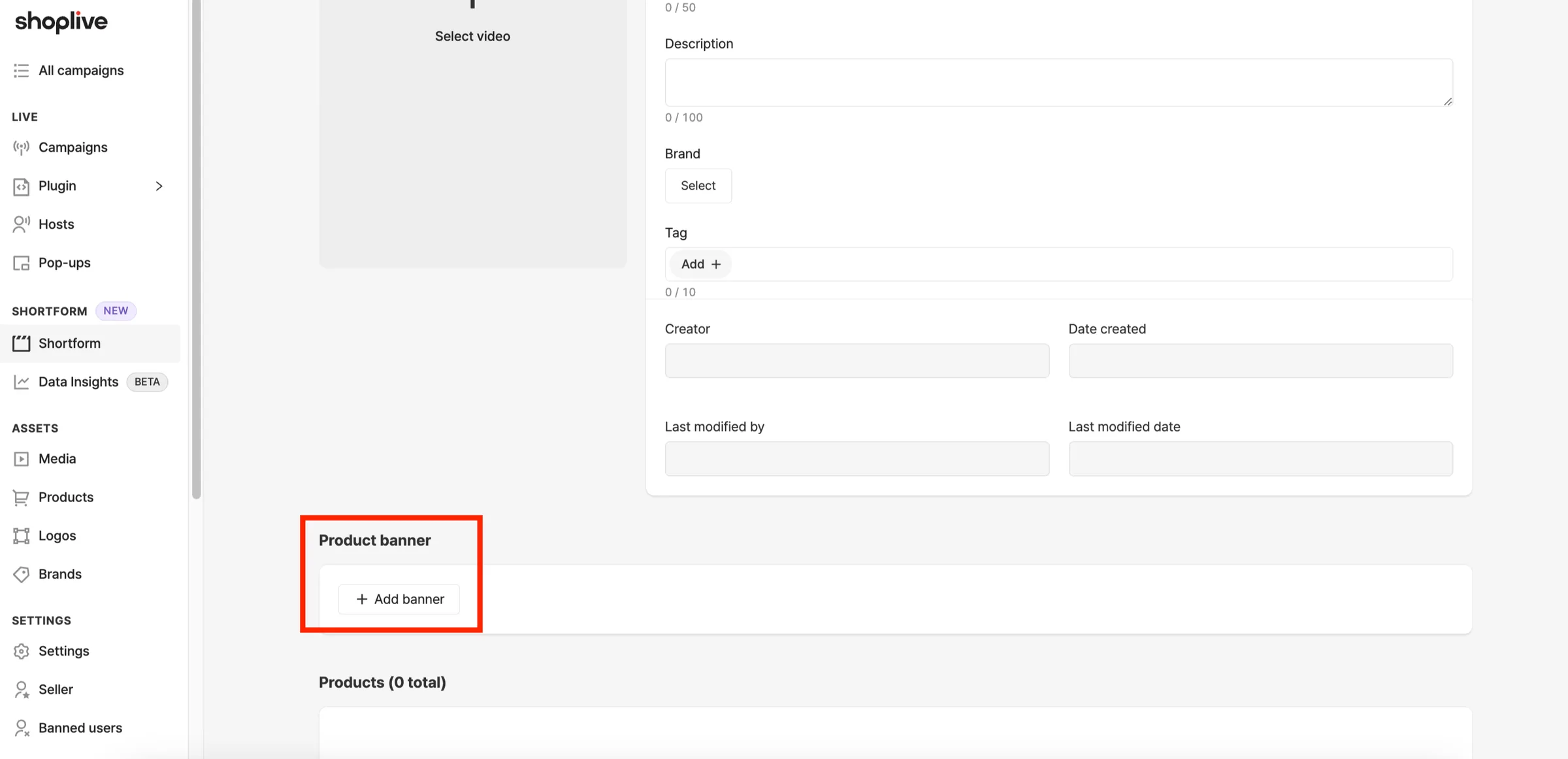Click the Description resize handle
1568x759 pixels.
(1448, 101)
